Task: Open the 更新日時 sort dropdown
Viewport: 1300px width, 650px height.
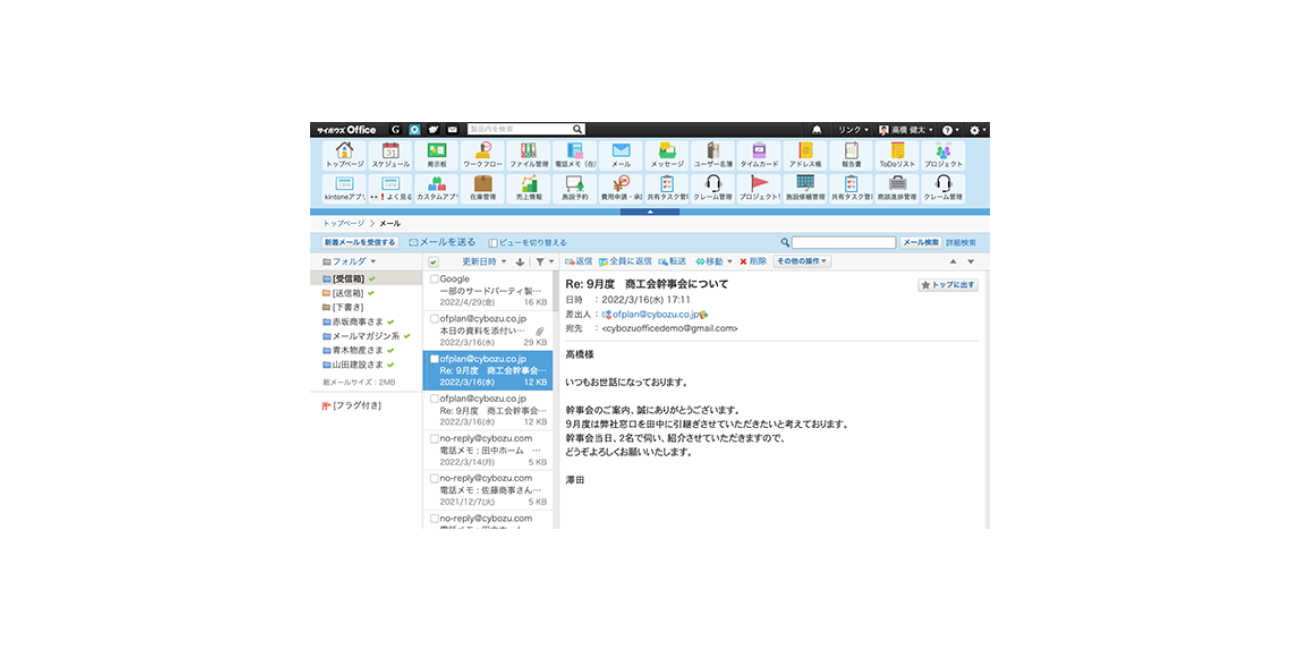Action: click(483, 262)
